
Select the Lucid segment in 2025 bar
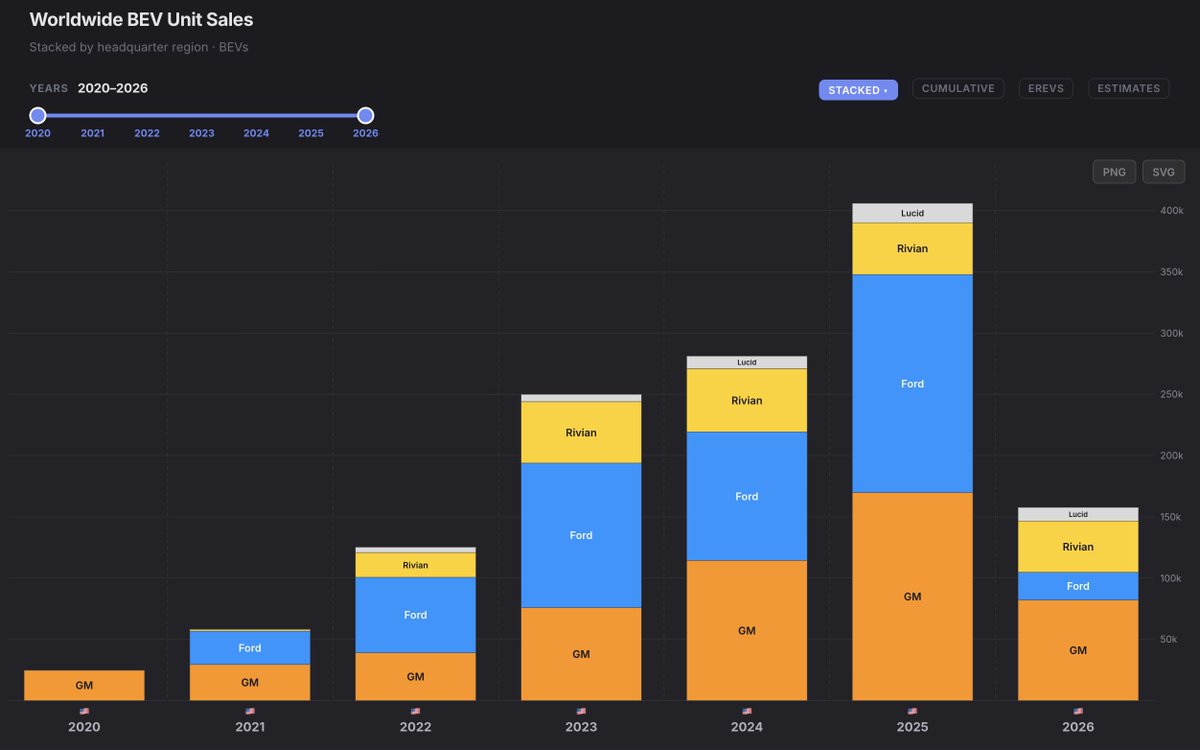[x=912, y=213]
